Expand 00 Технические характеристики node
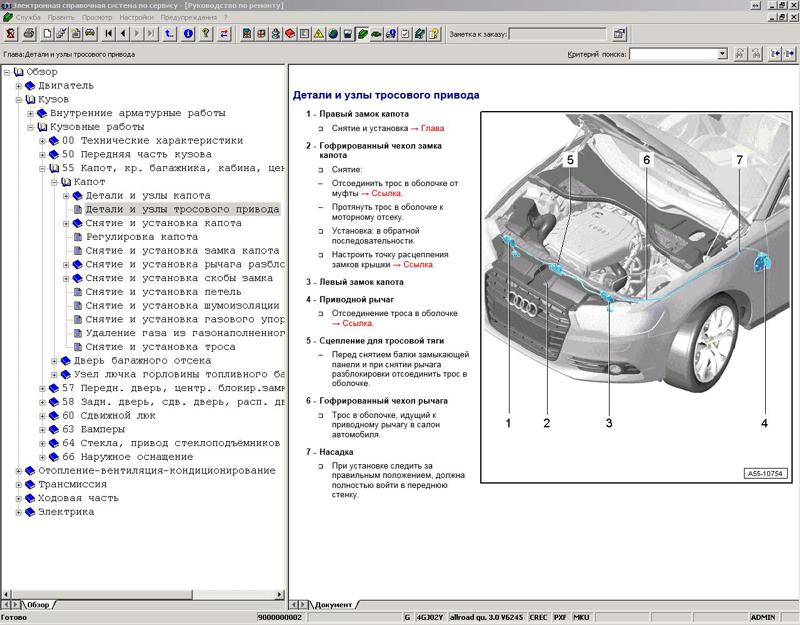800x625 pixels. [42, 141]
